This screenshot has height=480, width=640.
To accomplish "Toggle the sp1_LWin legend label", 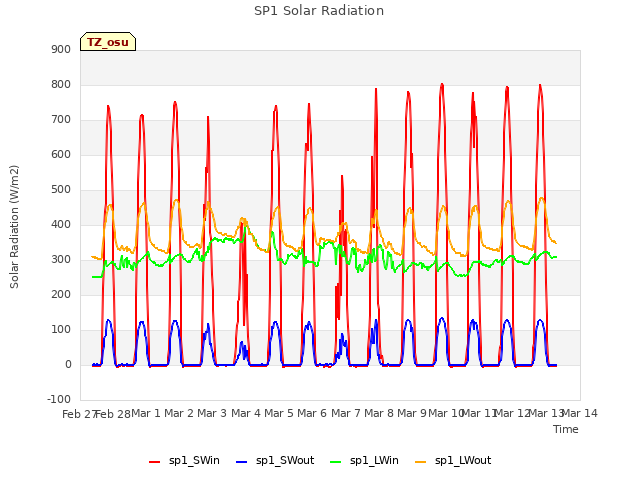I will point(374,461).
